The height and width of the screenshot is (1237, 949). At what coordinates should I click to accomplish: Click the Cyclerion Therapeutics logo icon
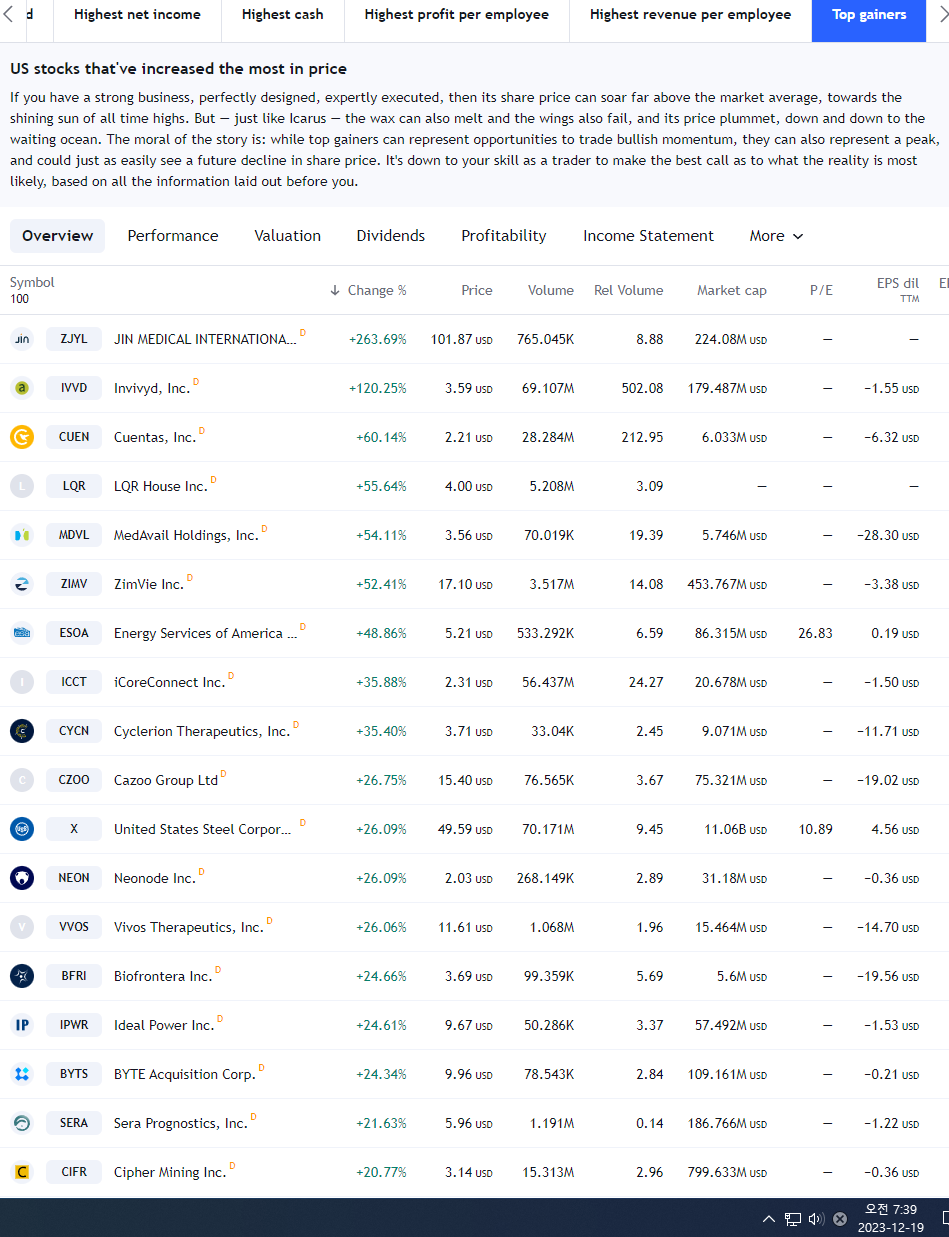[22, 731]
